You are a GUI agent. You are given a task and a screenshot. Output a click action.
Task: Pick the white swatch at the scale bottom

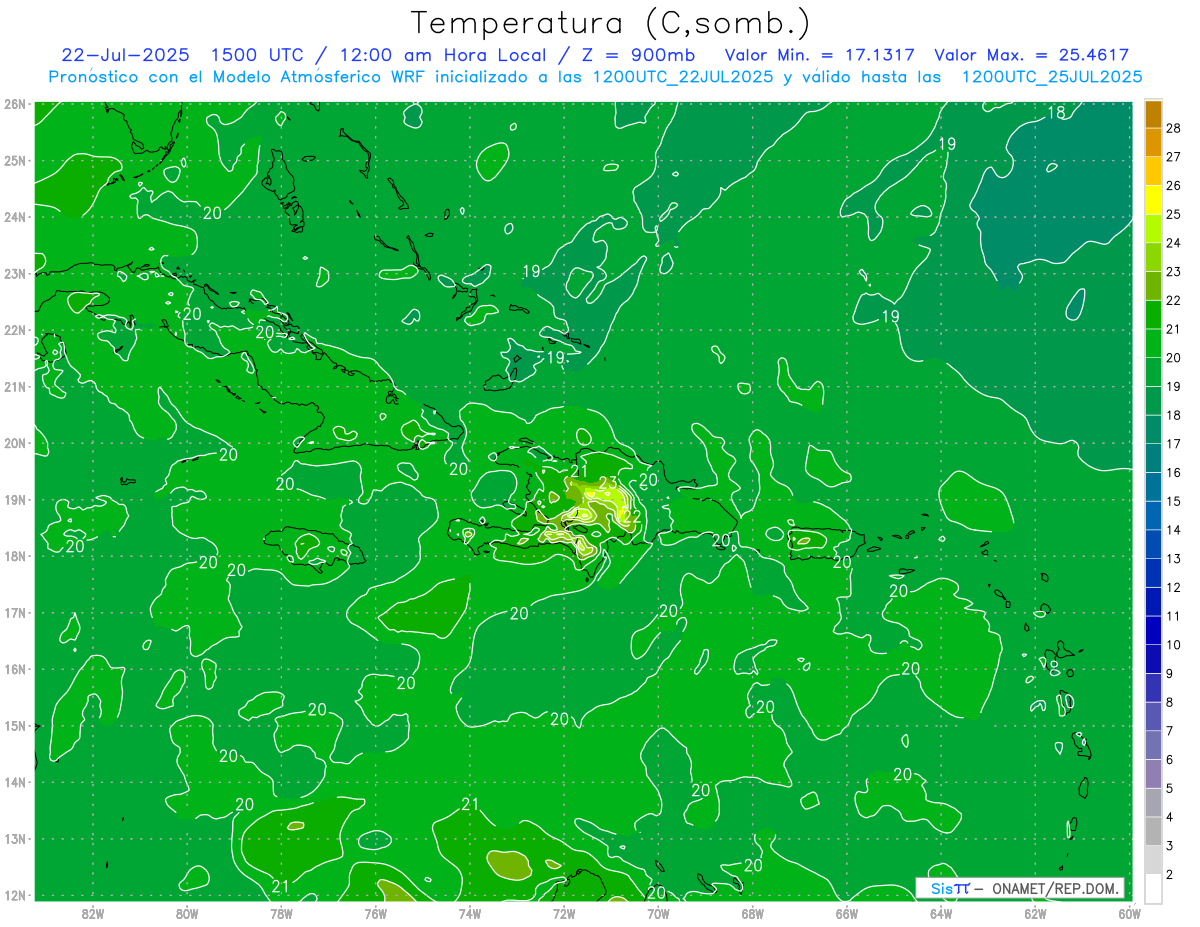coord(1153,888)
